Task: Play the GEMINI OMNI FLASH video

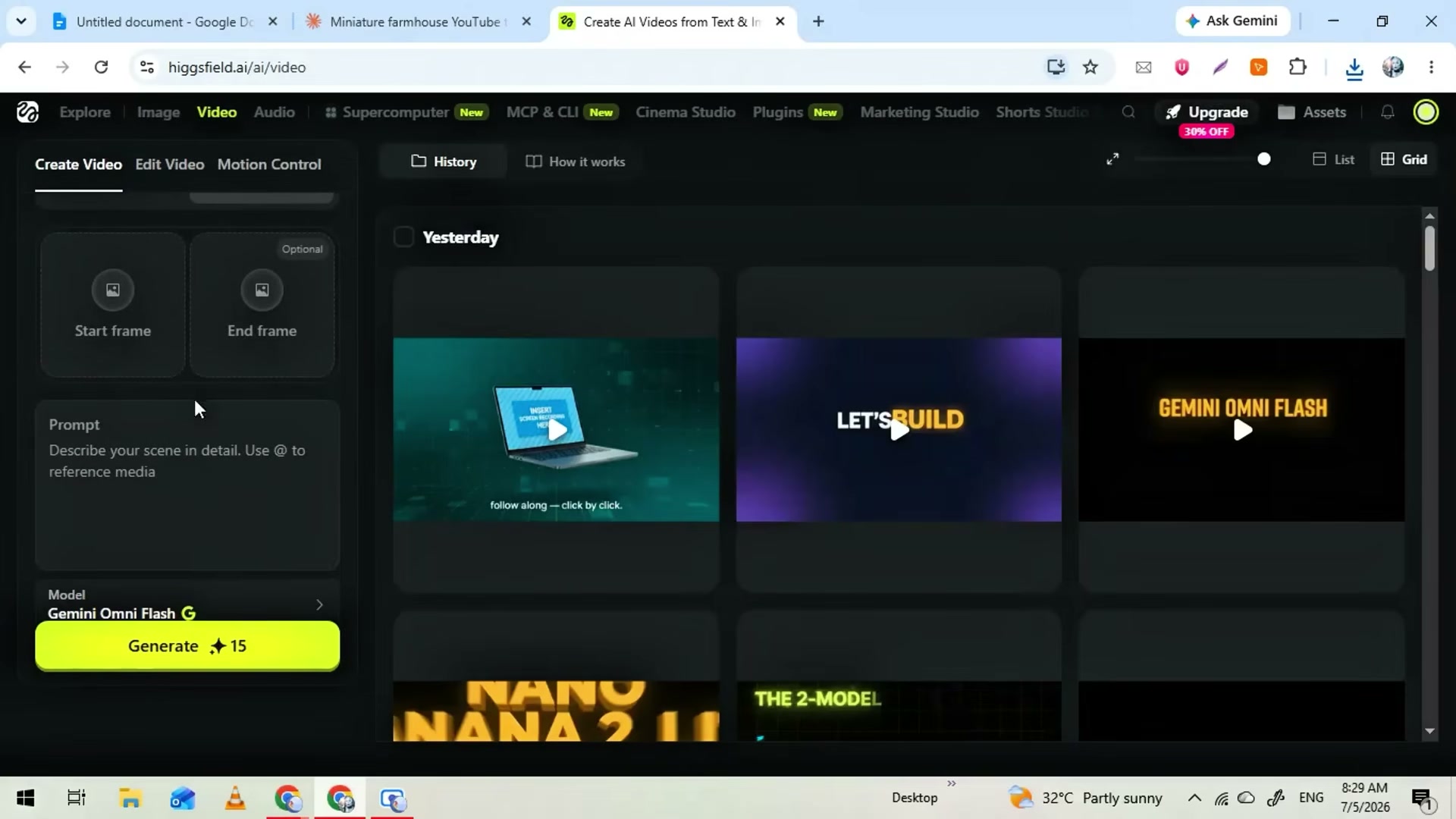Action: click(x=1242, y=430)
